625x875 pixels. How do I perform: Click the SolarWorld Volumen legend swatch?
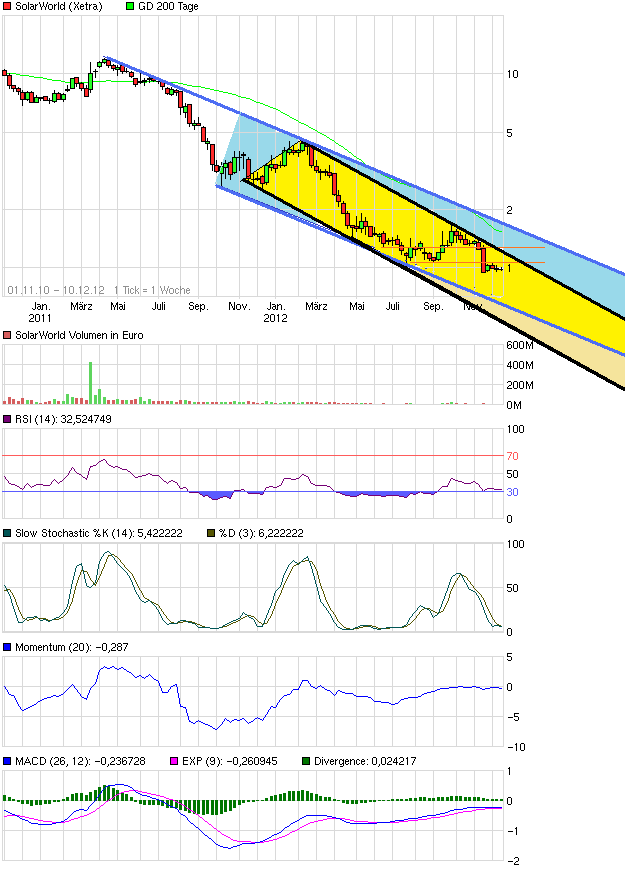pos(7,335)
